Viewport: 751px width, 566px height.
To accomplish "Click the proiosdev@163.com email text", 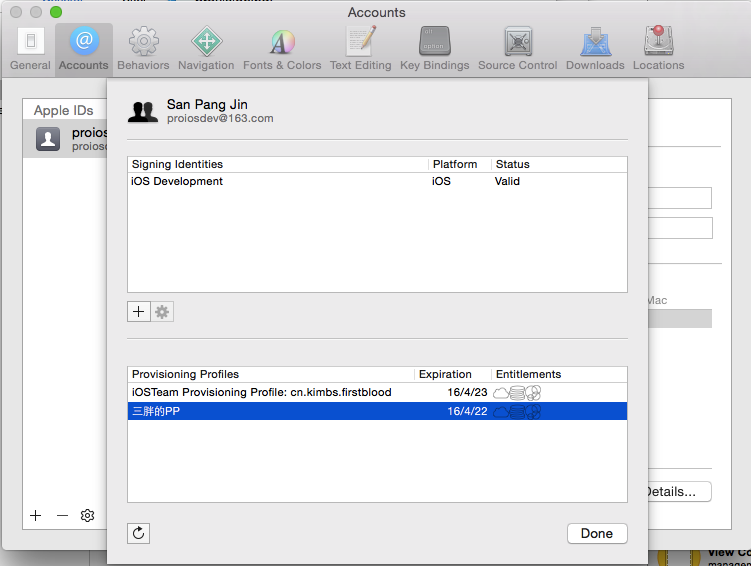I will pos(220,118).
